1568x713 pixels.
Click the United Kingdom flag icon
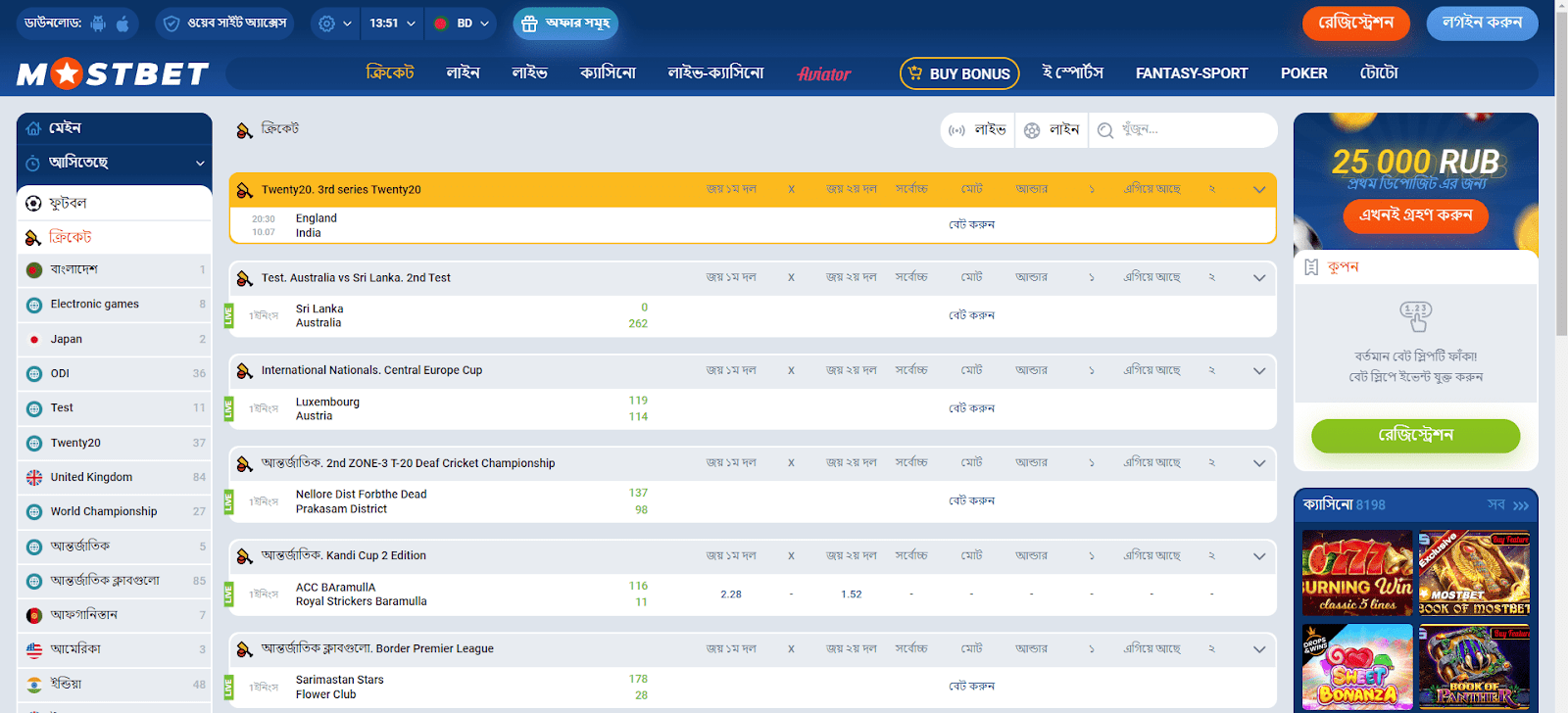34,477
